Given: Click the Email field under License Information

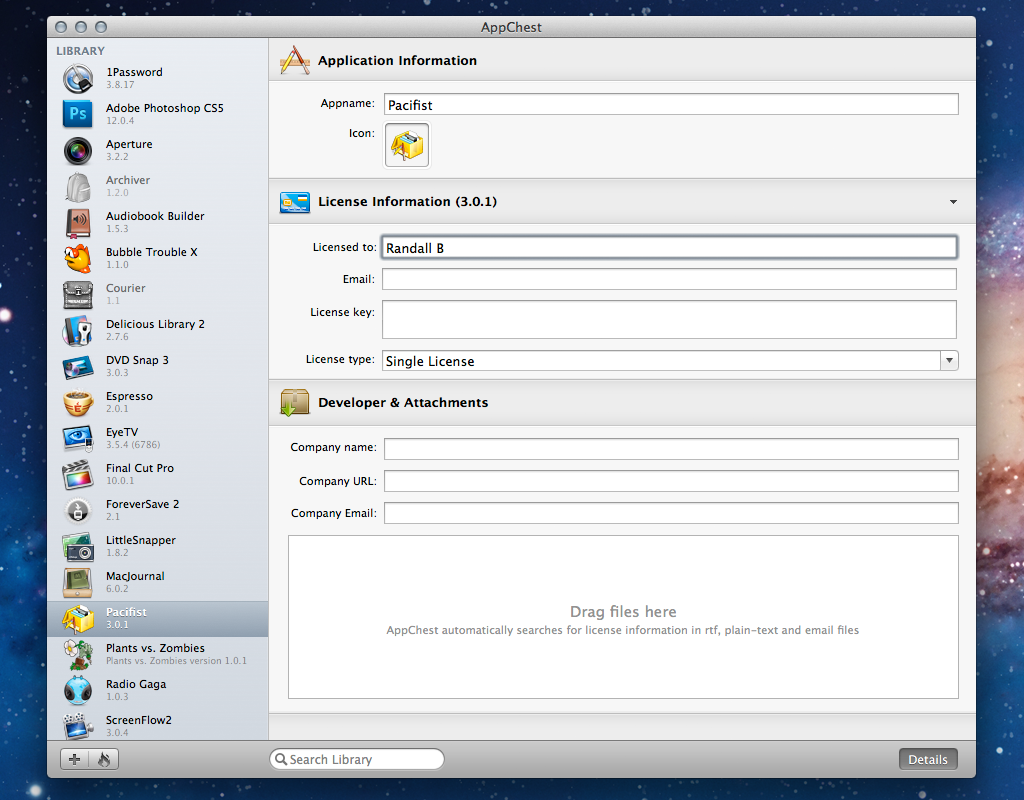Looking at the screenshot, I should 669,279.
